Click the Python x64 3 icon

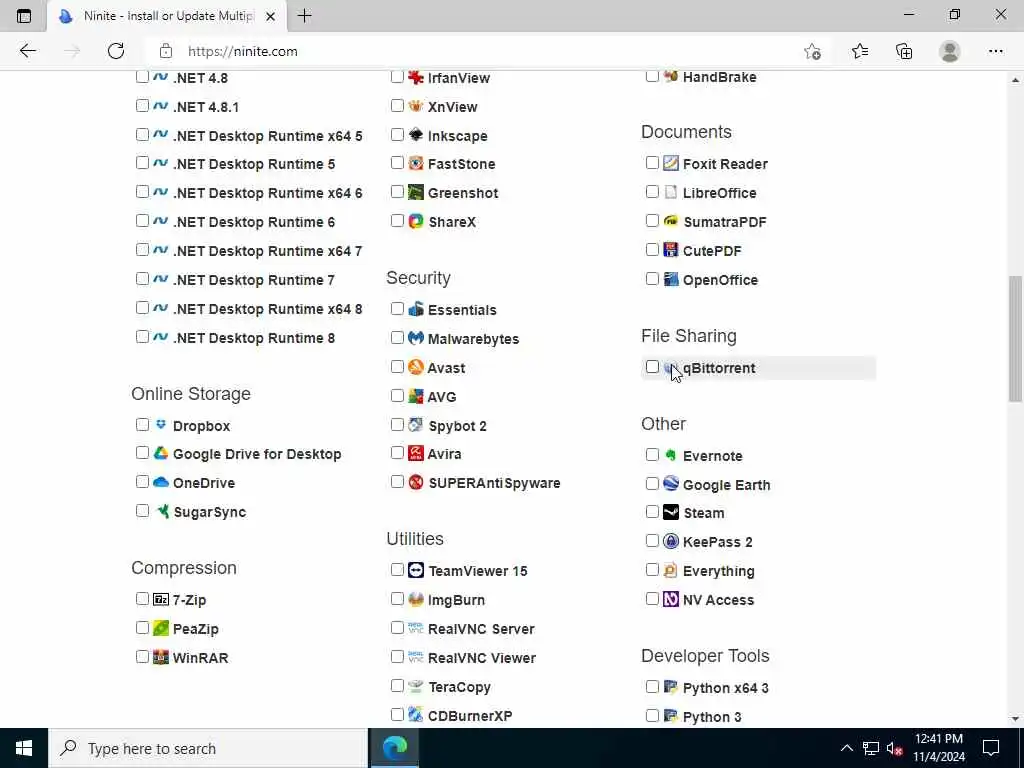pos(671,686)
